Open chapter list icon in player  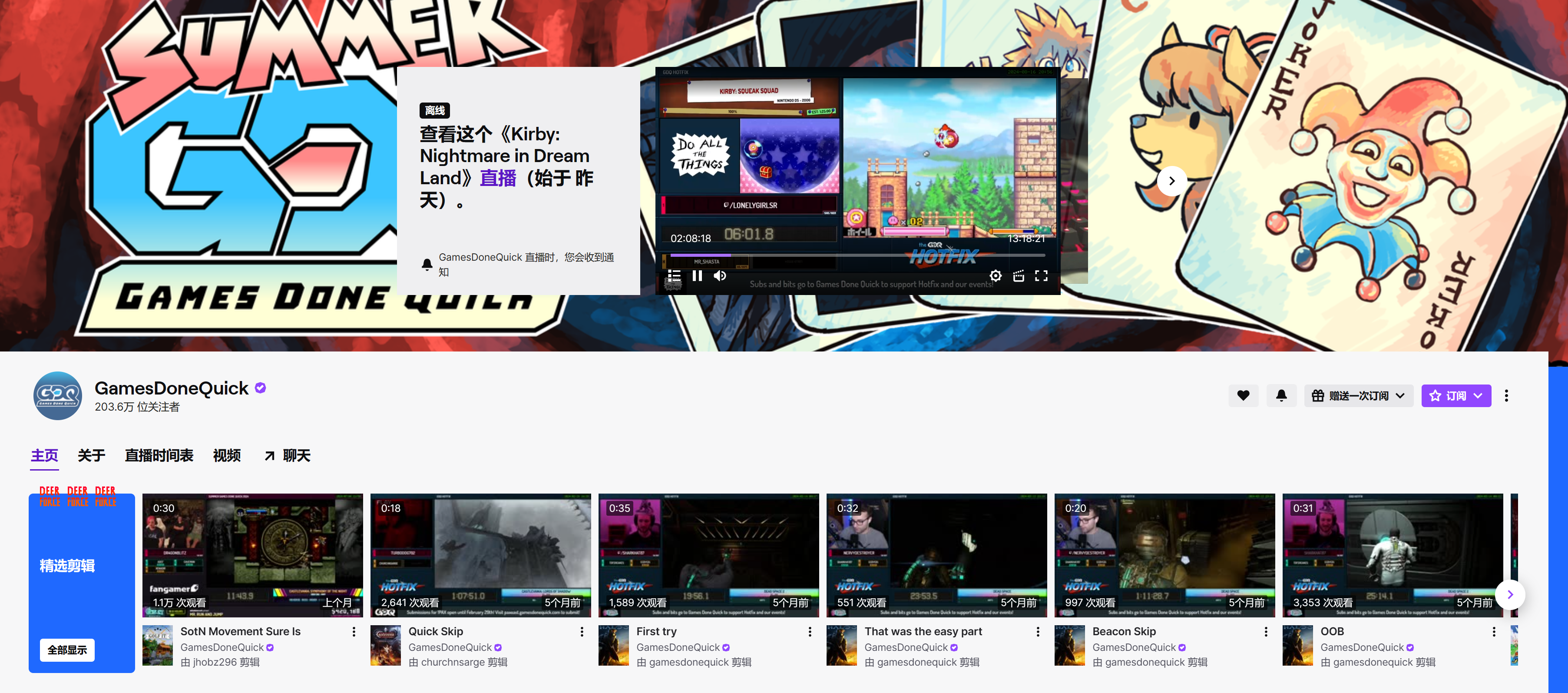(674, 276)
